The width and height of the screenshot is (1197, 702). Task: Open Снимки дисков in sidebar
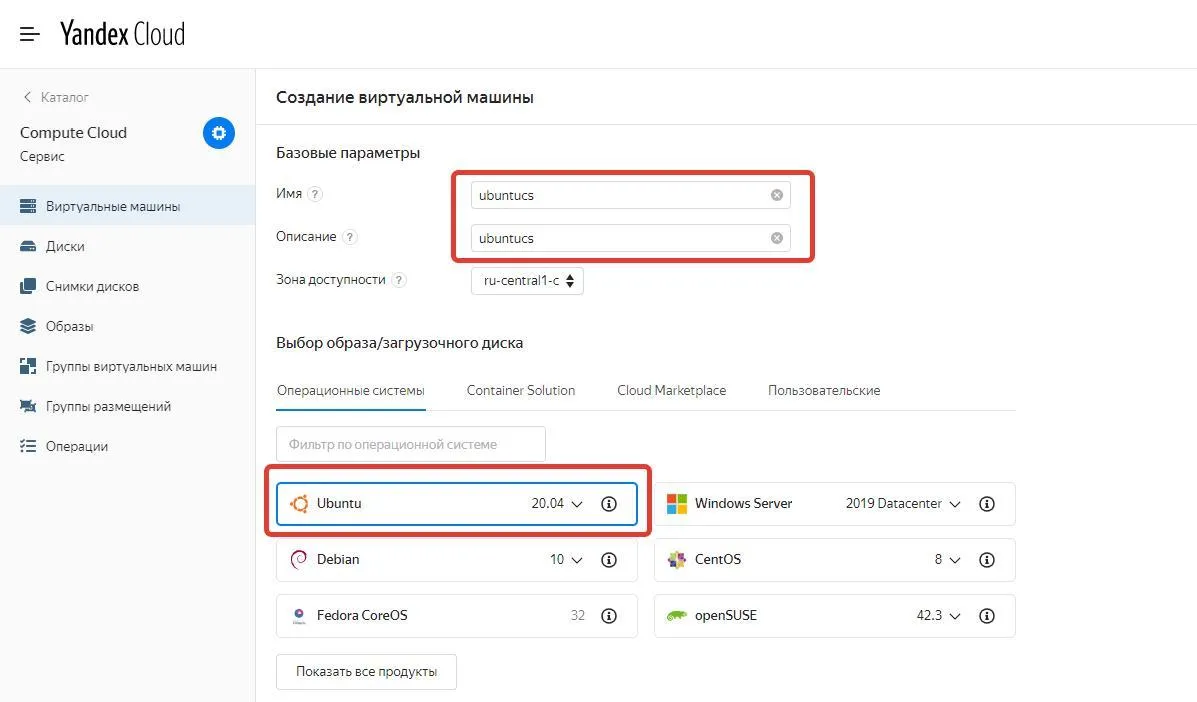92,287
